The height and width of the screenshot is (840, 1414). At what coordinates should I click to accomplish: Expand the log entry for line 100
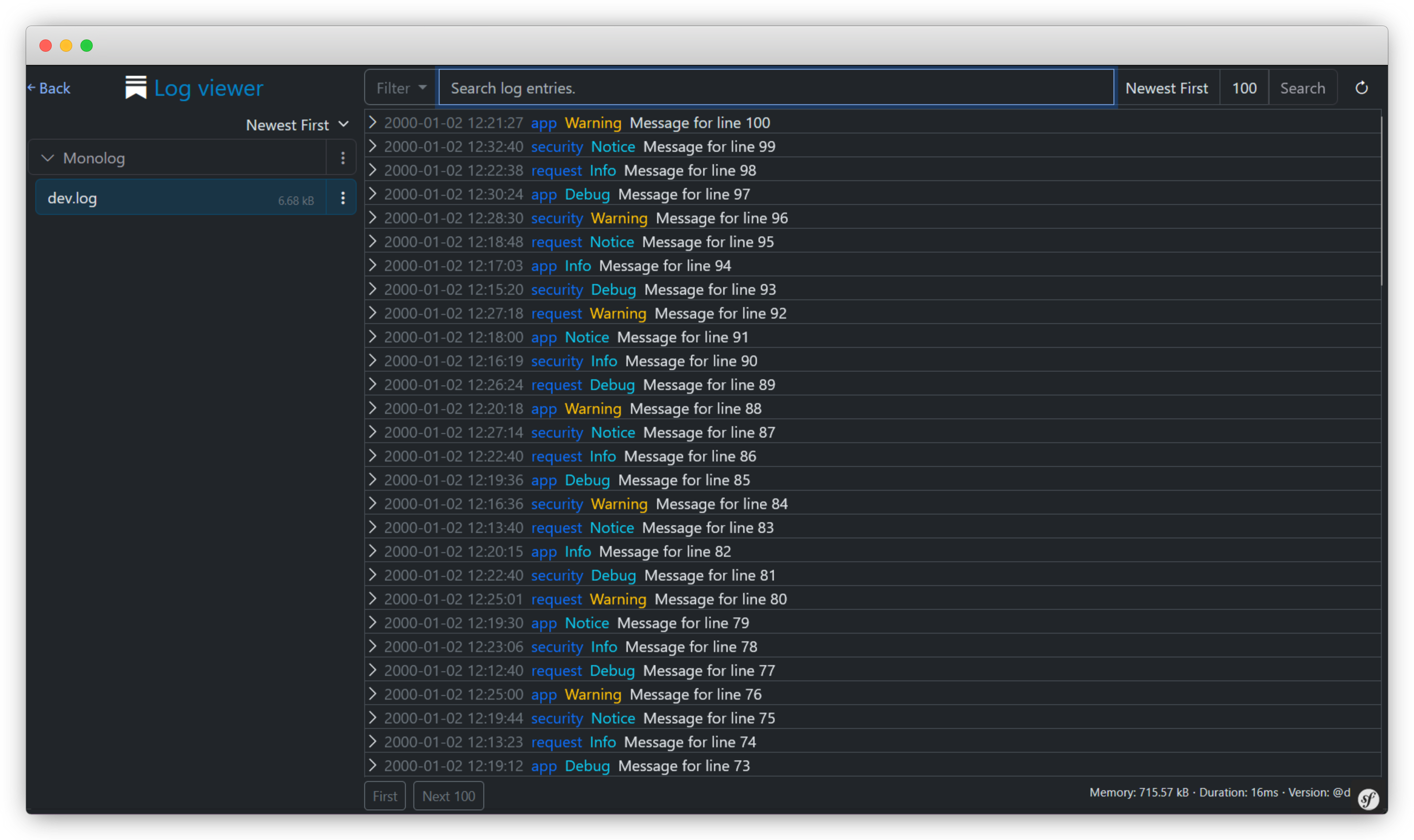pyautogui.click(x=372, y=122)
